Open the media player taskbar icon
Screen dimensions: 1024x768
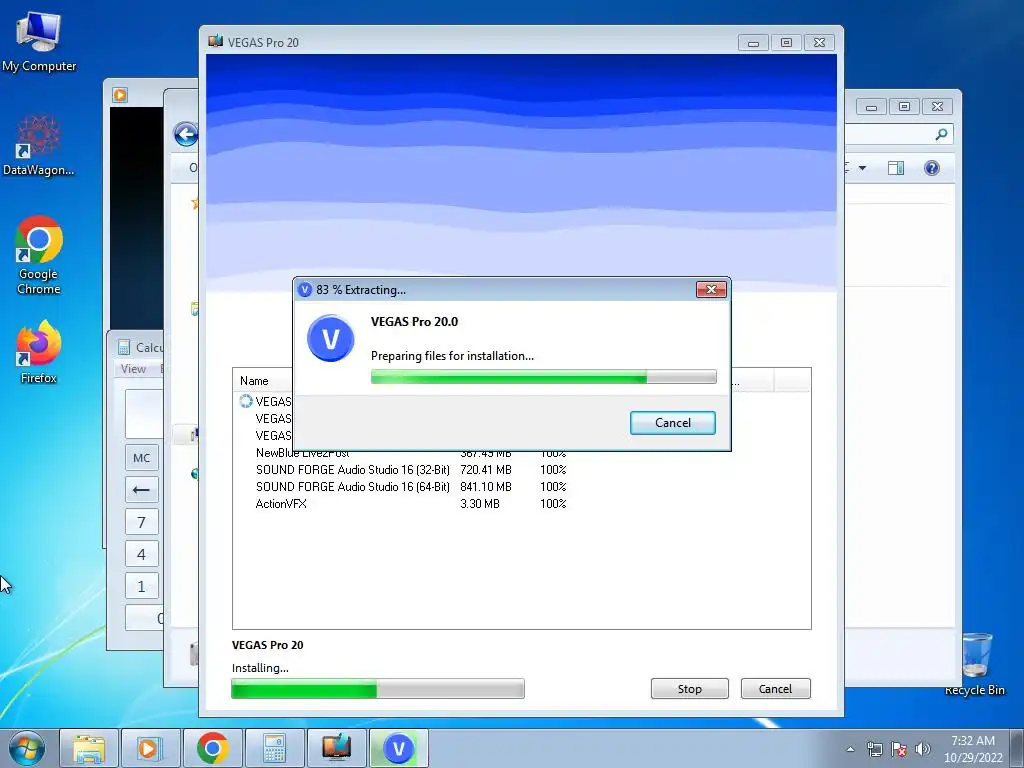(149, 748)
